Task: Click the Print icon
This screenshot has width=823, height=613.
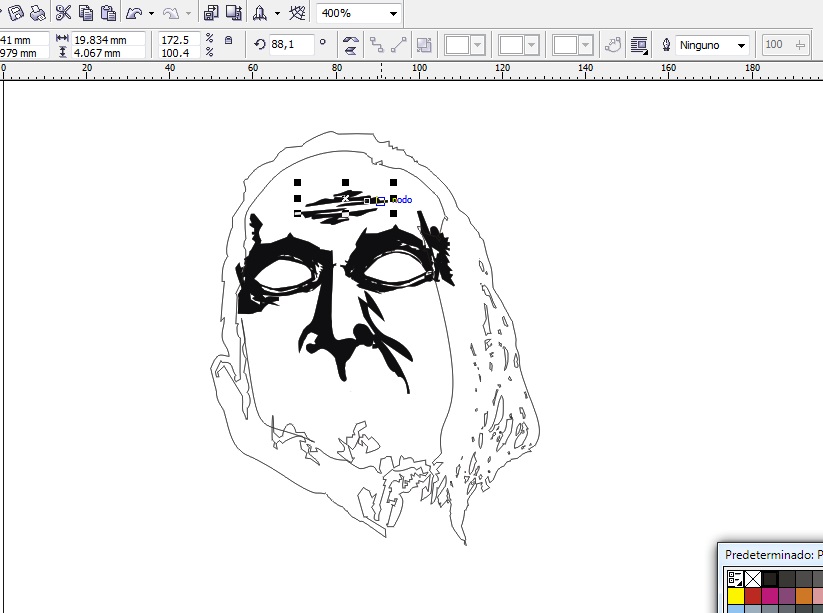Action: pos(37,13)
